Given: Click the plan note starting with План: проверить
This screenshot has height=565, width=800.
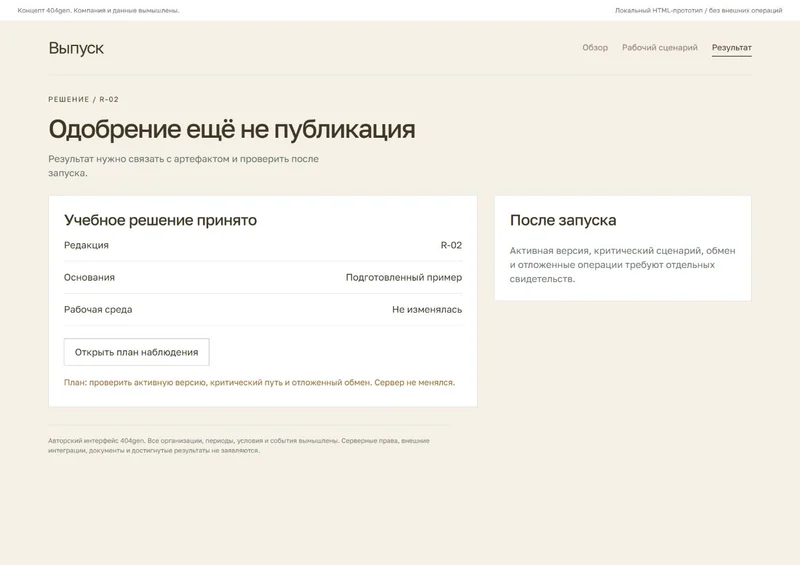Looking at the screenshot, I should click(259, 382).
